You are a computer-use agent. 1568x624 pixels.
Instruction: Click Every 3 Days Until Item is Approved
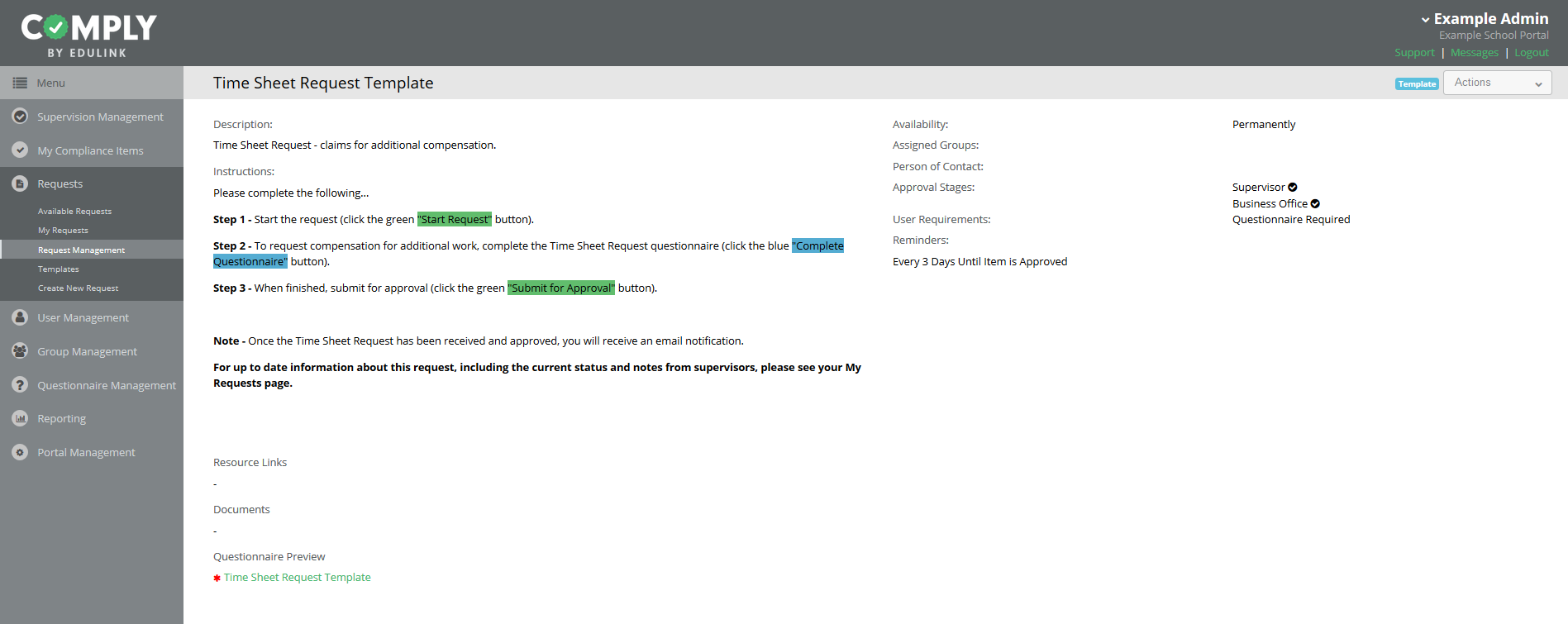pos(979,262)
